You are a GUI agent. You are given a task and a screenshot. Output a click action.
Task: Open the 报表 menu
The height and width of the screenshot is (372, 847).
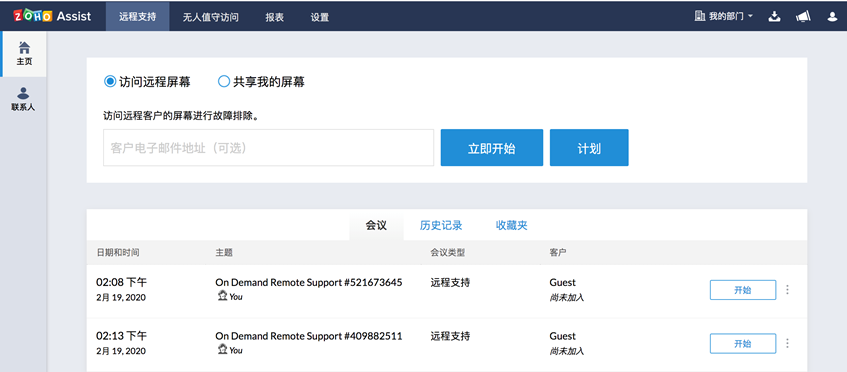click(x=274, y=17)
